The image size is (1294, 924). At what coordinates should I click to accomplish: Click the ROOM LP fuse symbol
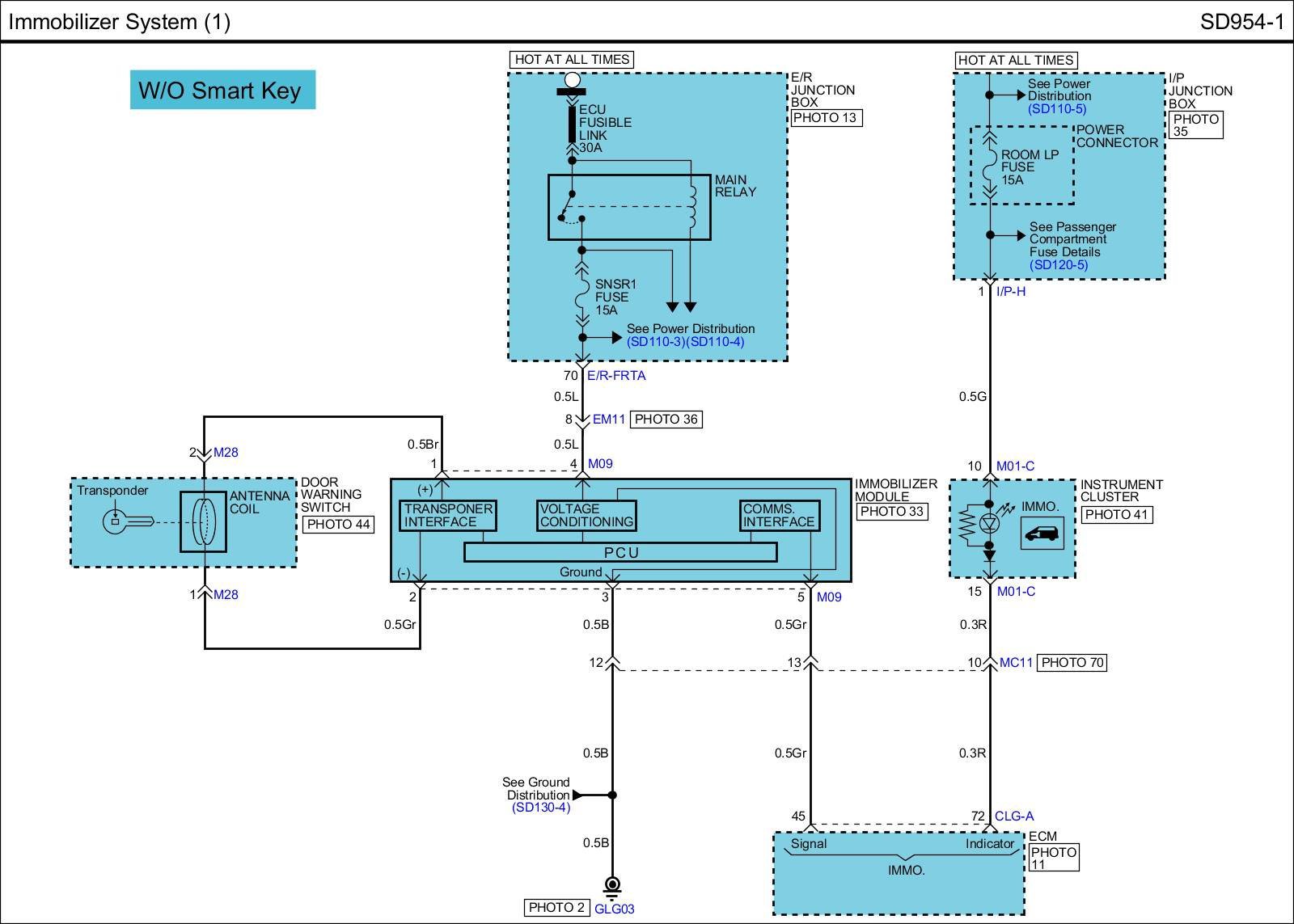989,167
